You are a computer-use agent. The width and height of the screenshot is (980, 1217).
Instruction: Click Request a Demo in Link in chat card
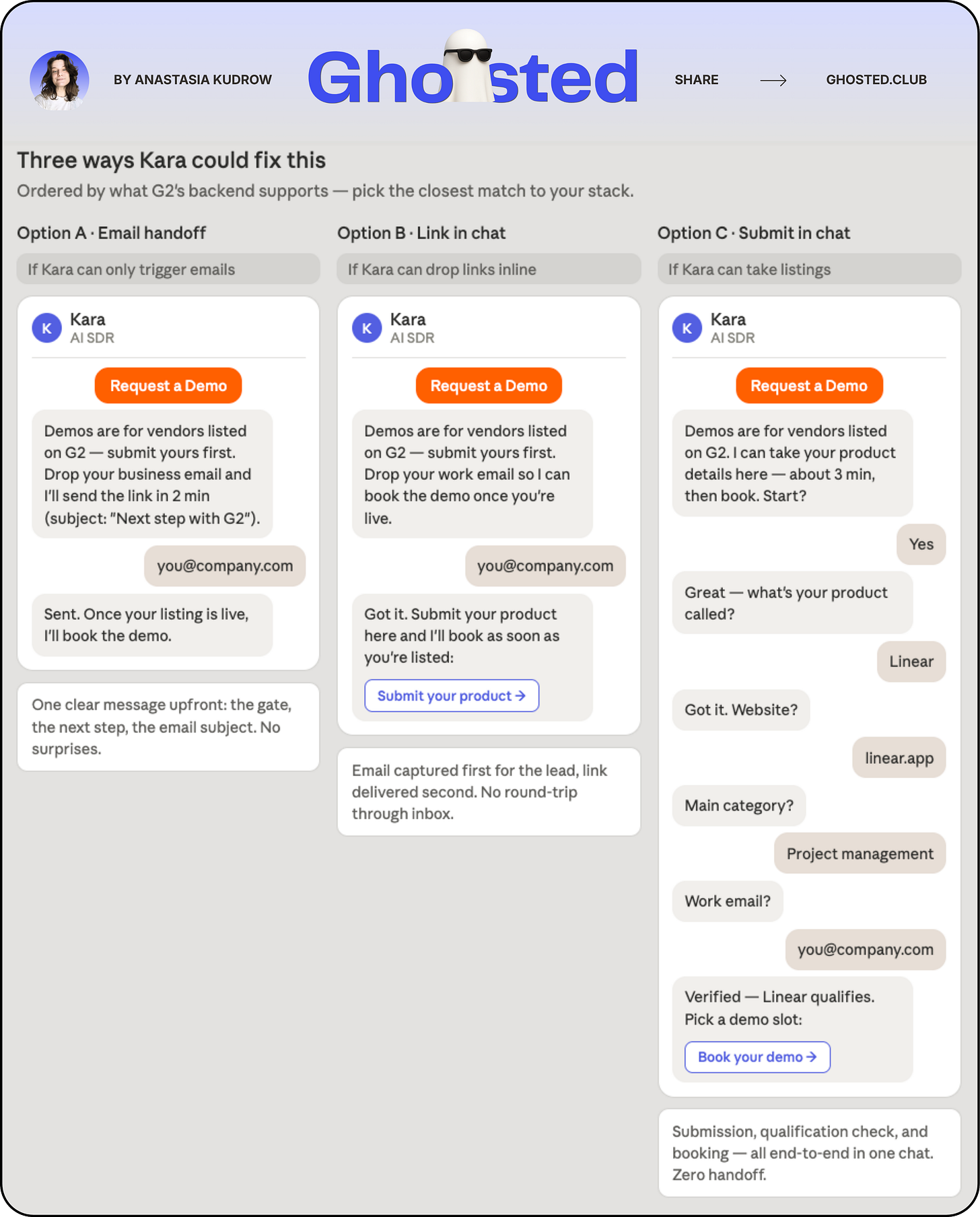pos(489,386)
